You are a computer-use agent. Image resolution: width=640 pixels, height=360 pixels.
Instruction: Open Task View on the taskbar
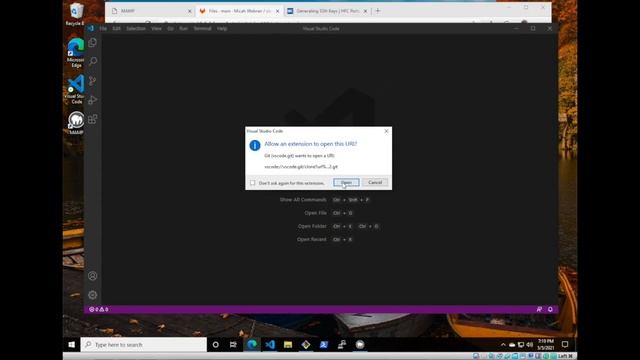(233, 344)
